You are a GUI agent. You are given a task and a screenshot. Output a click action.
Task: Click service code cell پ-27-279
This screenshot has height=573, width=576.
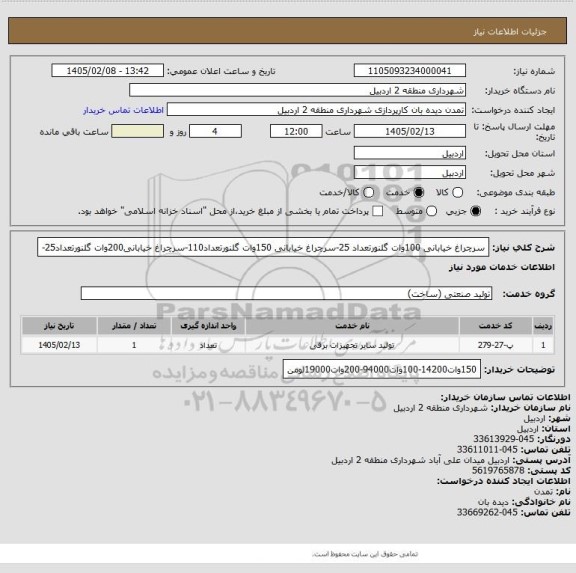495,345
